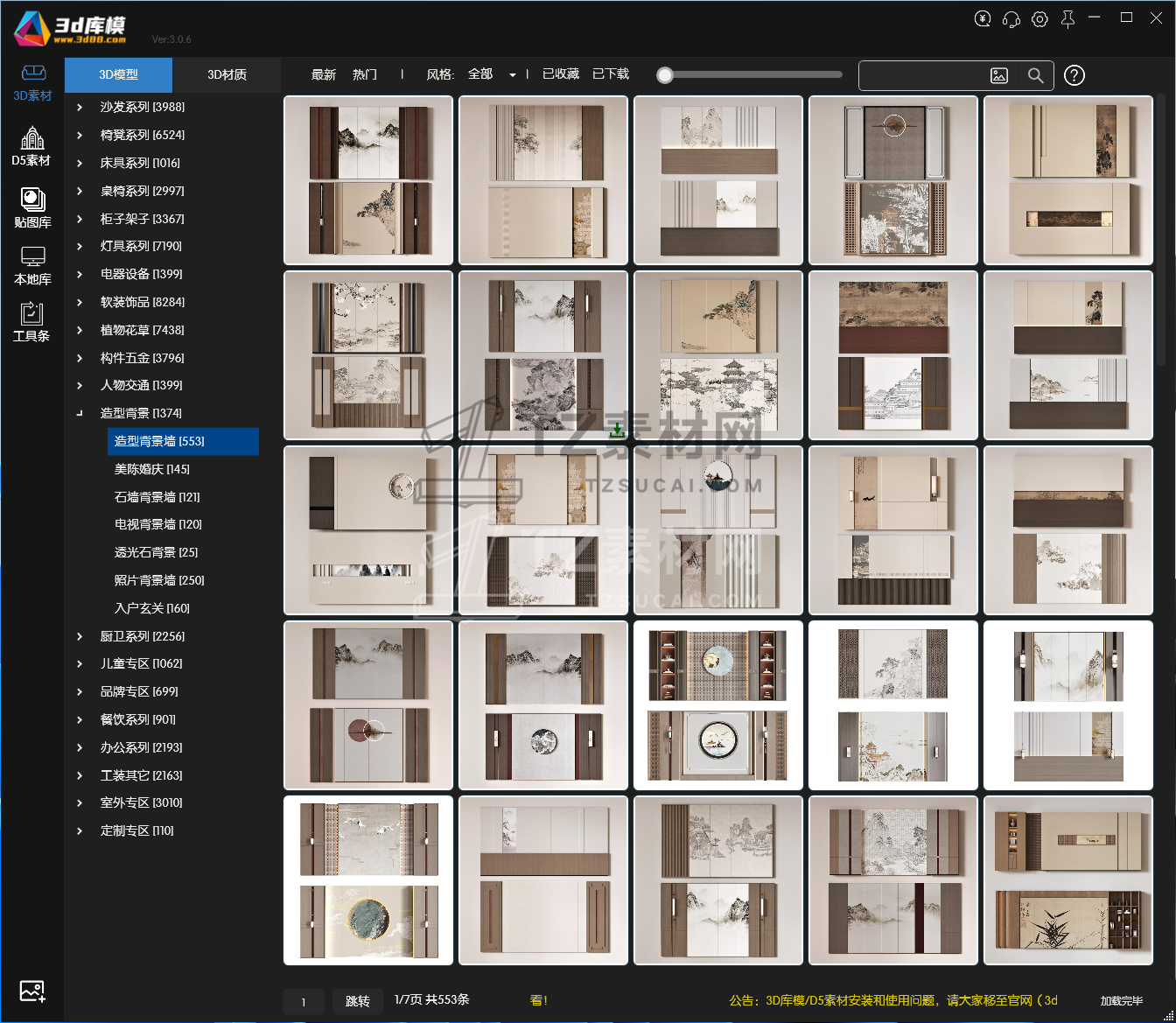This screenshot has width=1176, height=1023.
Task: Pin the window with the pushpin icon
Action: pos(1067,18)
